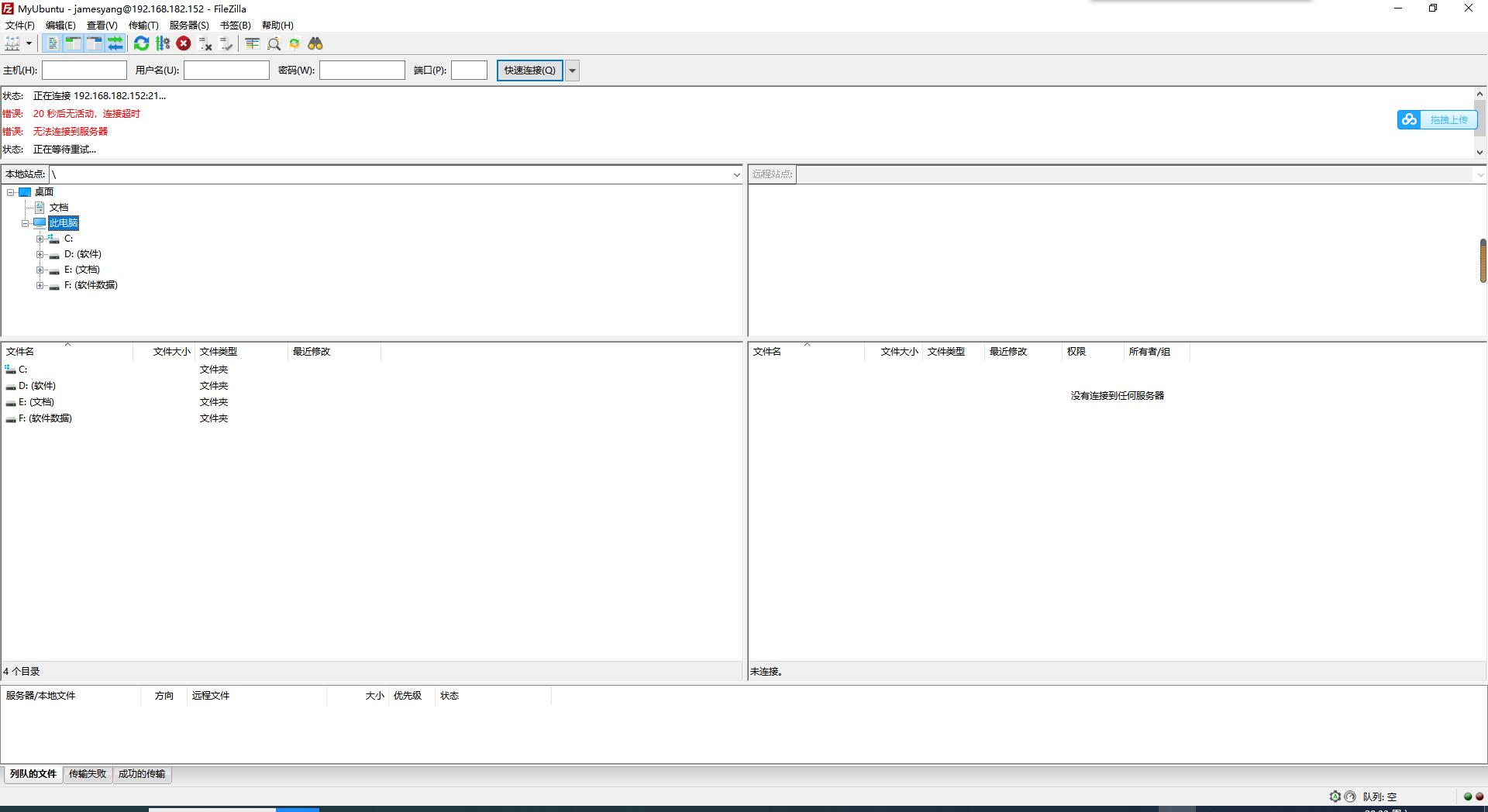Expand F: (软件数据) drive tree node
Viewport: 1488px width, 812px height.
tap(40, 285)
